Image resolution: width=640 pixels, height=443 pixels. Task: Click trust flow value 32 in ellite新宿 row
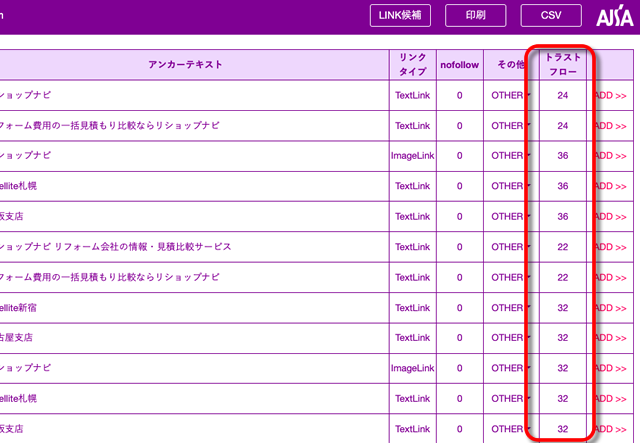point(563,308)
